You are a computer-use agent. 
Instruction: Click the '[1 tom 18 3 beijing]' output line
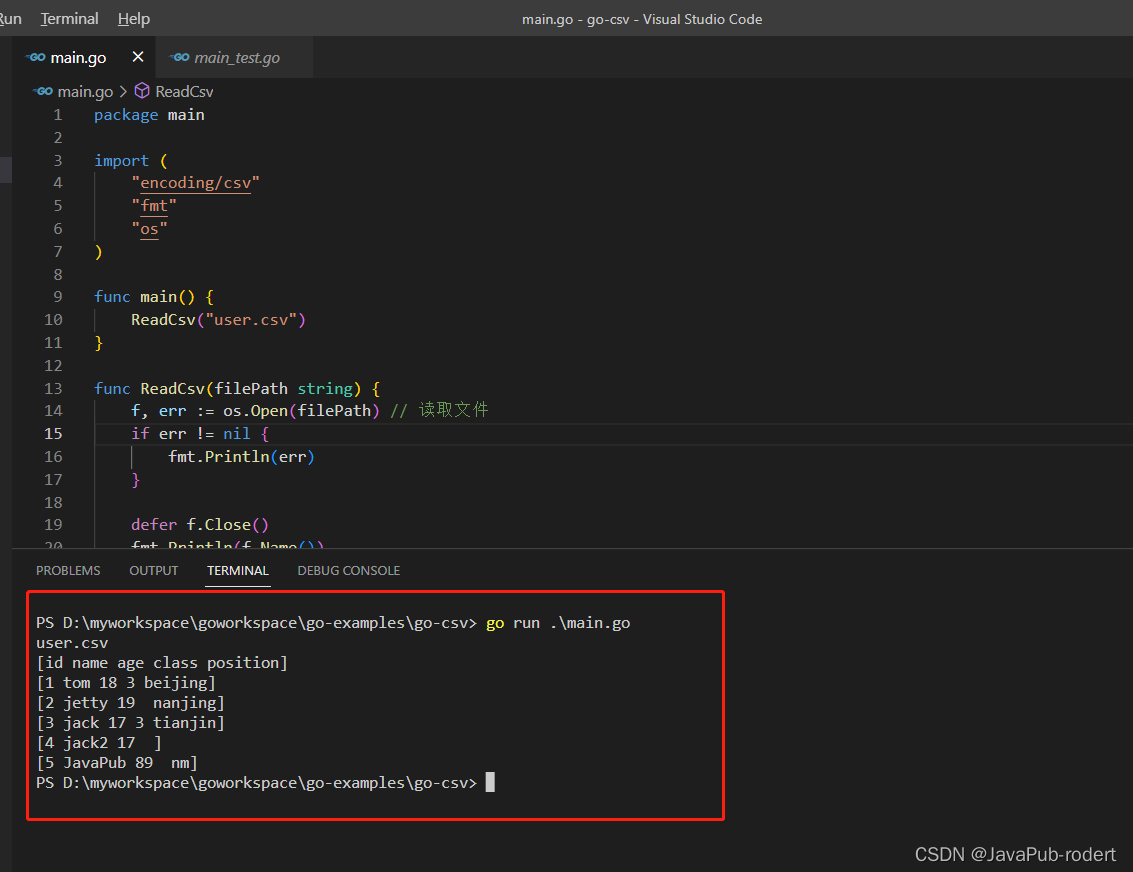click(126, 683)
